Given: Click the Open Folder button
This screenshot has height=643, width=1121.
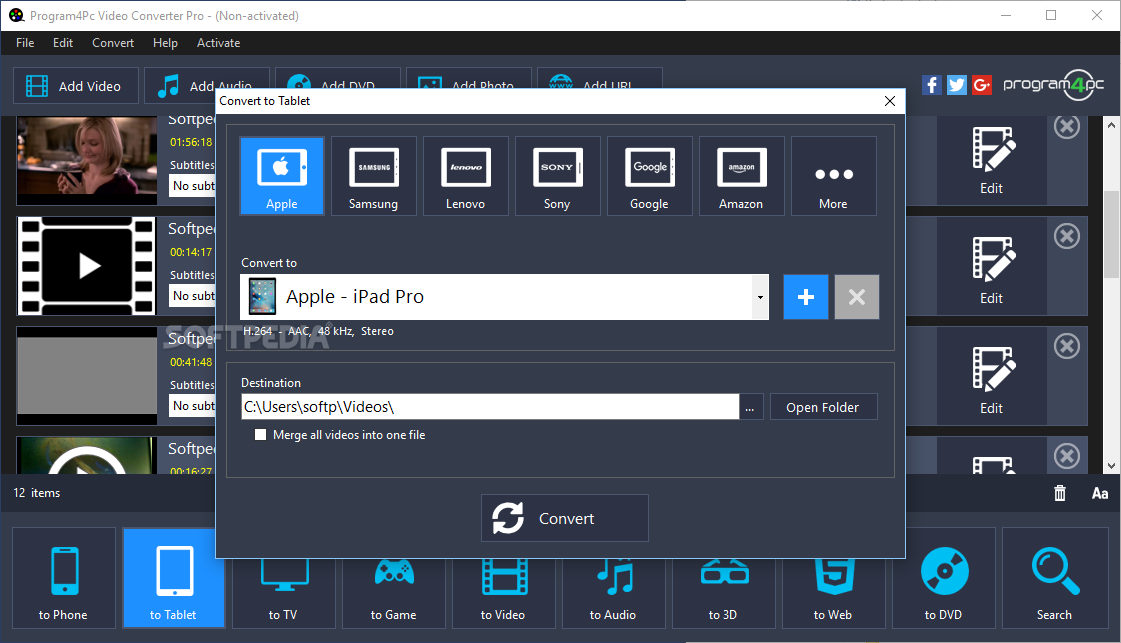Looking at the screenshot, I should click(x=823, y=407).
